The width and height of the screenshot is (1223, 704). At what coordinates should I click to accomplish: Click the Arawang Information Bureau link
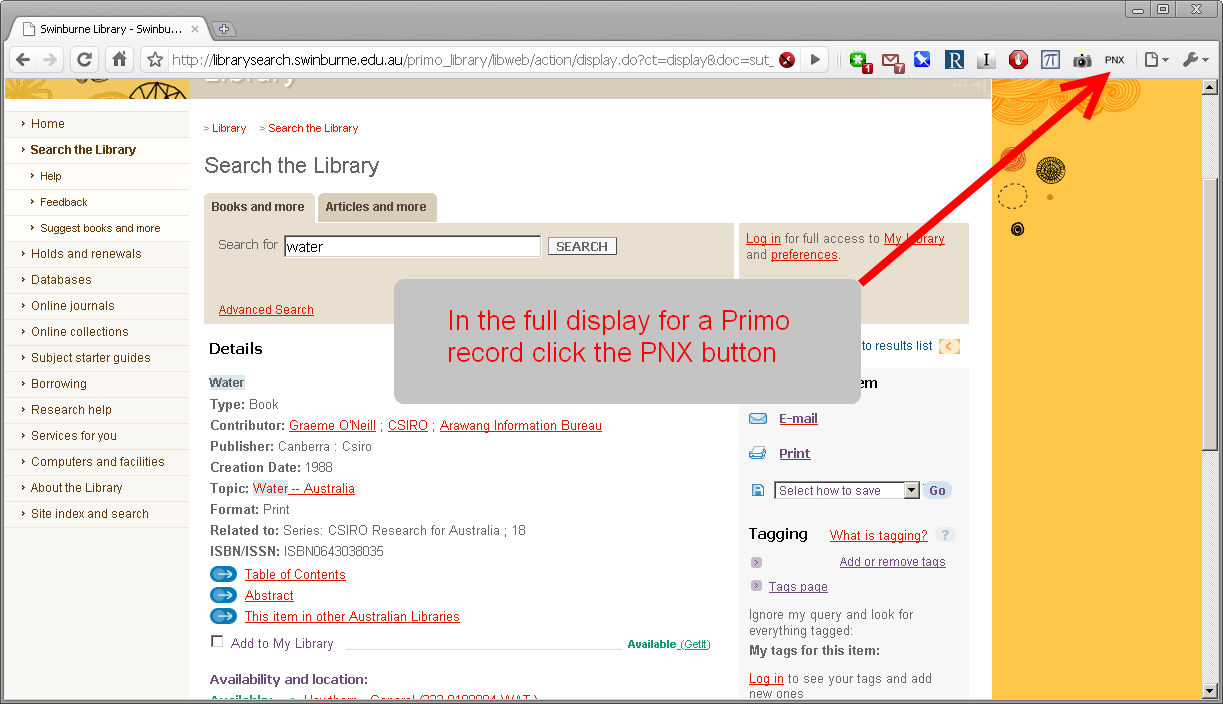tap(521, 426)
